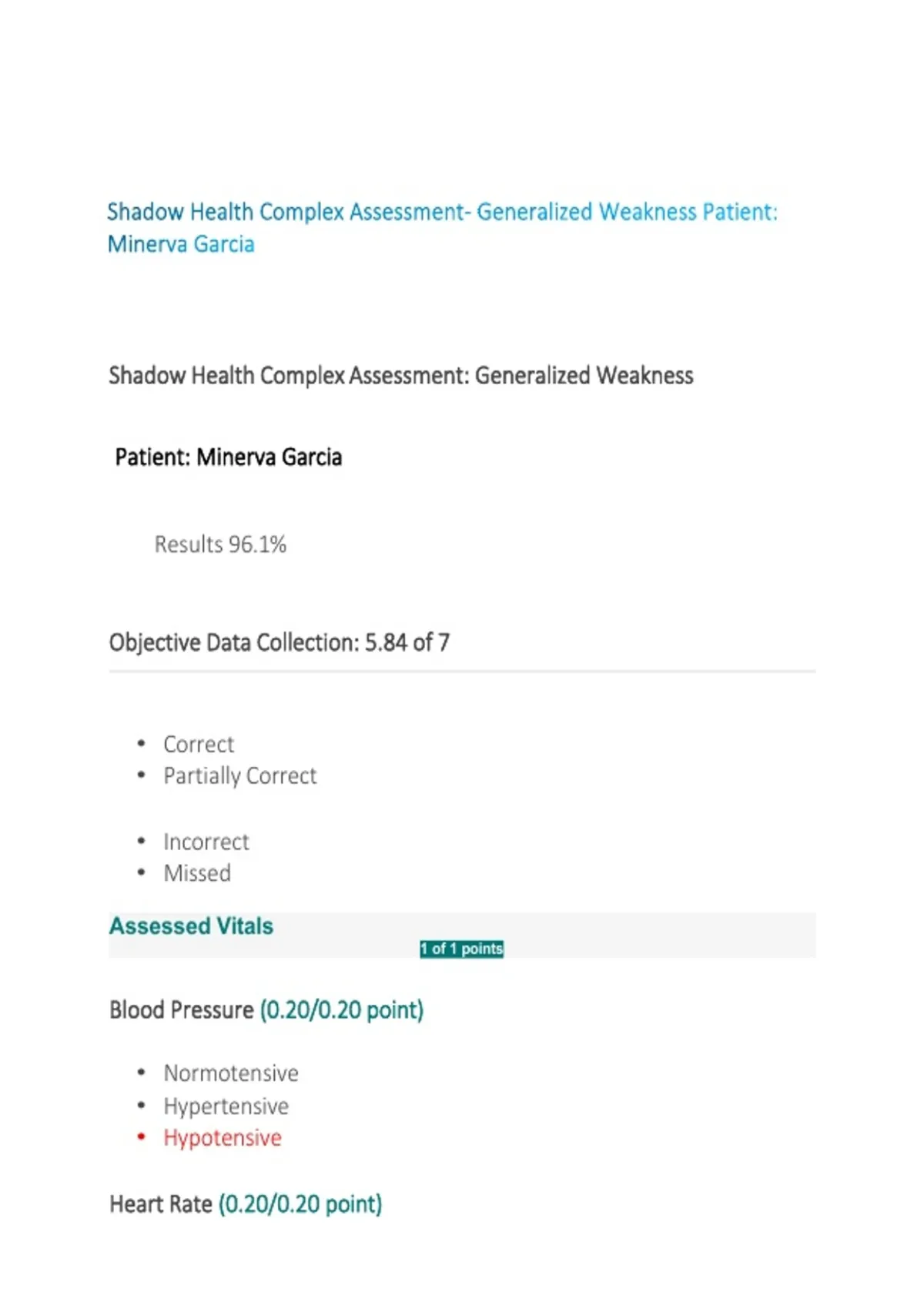Click the Blood Pressure label
This screenshot has height=1309, width=924.
[181, 1010]
